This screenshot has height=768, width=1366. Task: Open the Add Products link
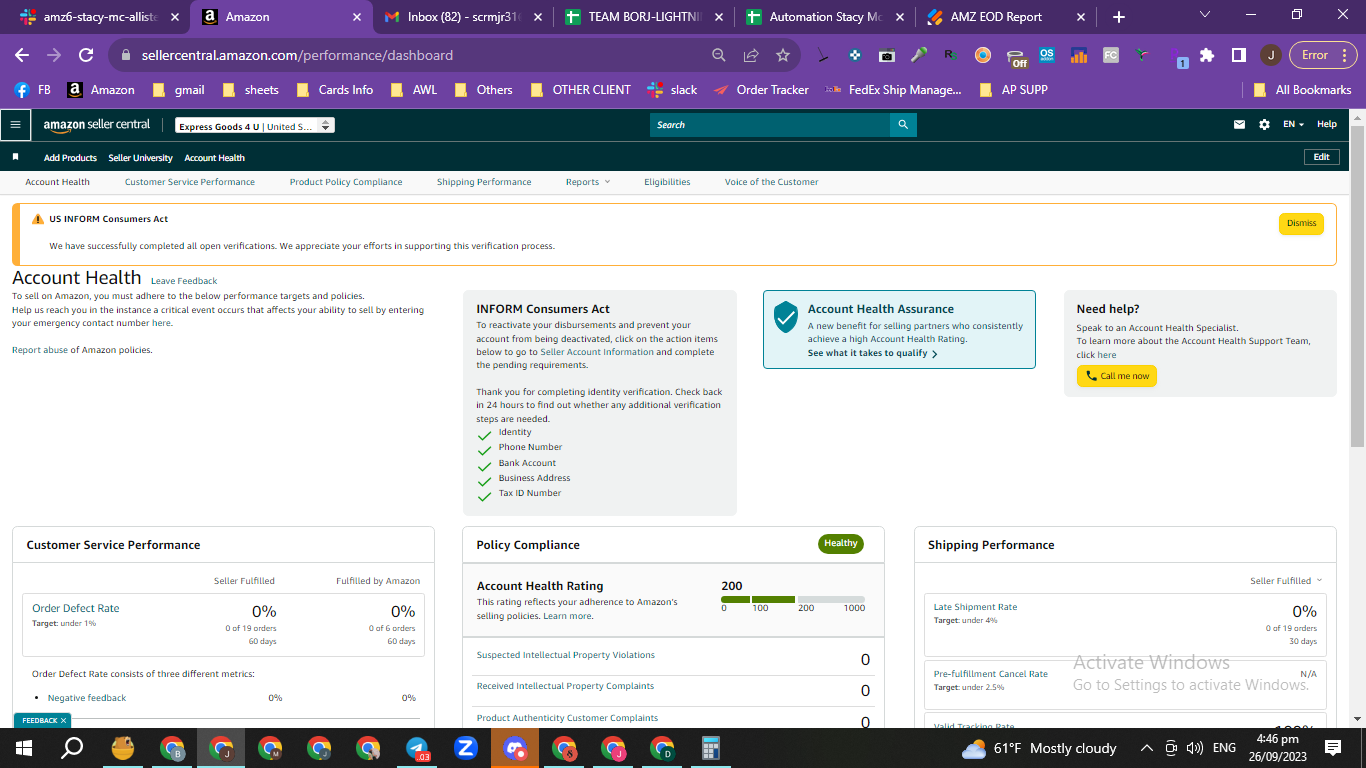tap(70, 158)
